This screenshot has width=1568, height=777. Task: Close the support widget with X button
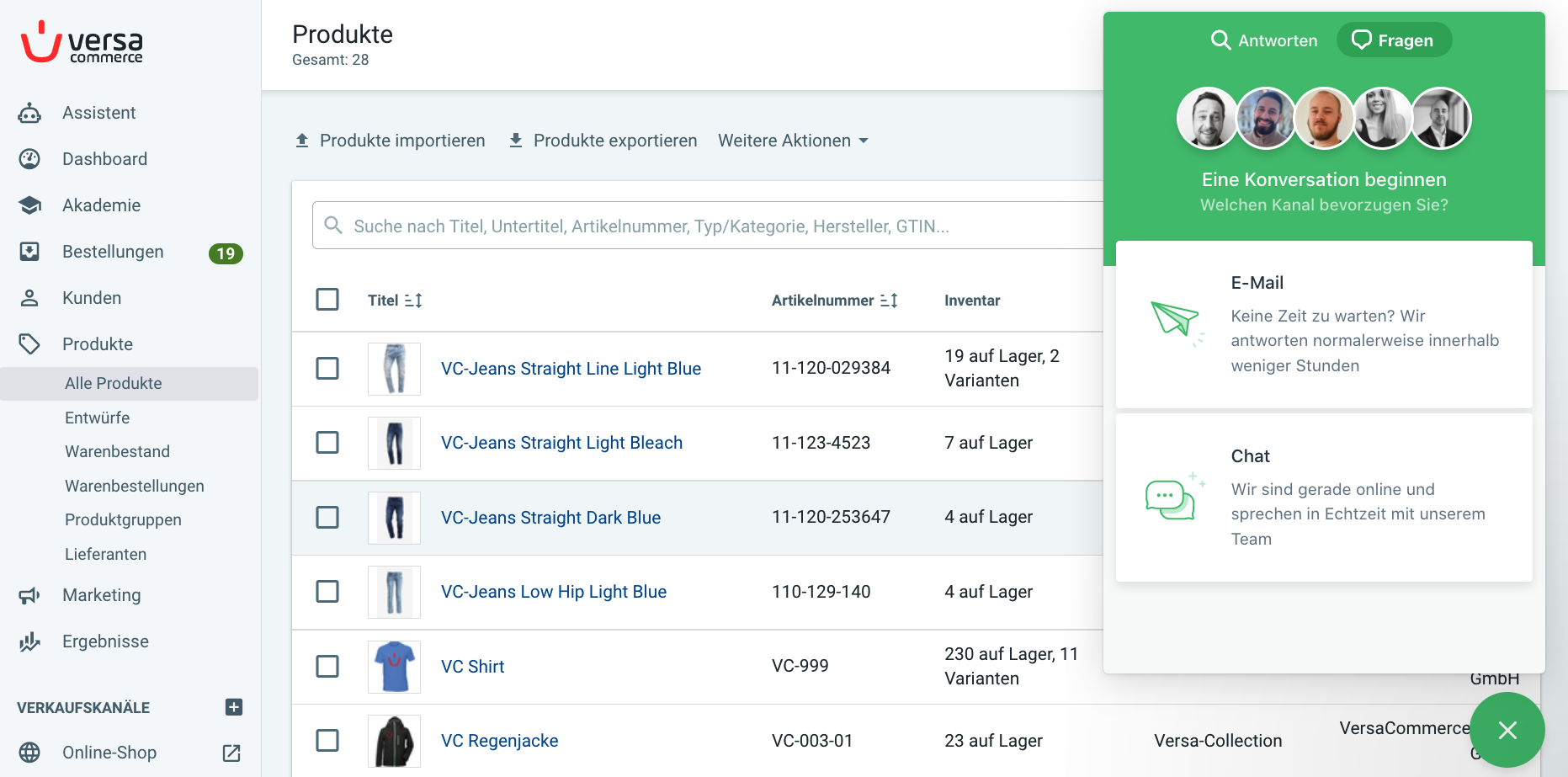[1507, 730]
